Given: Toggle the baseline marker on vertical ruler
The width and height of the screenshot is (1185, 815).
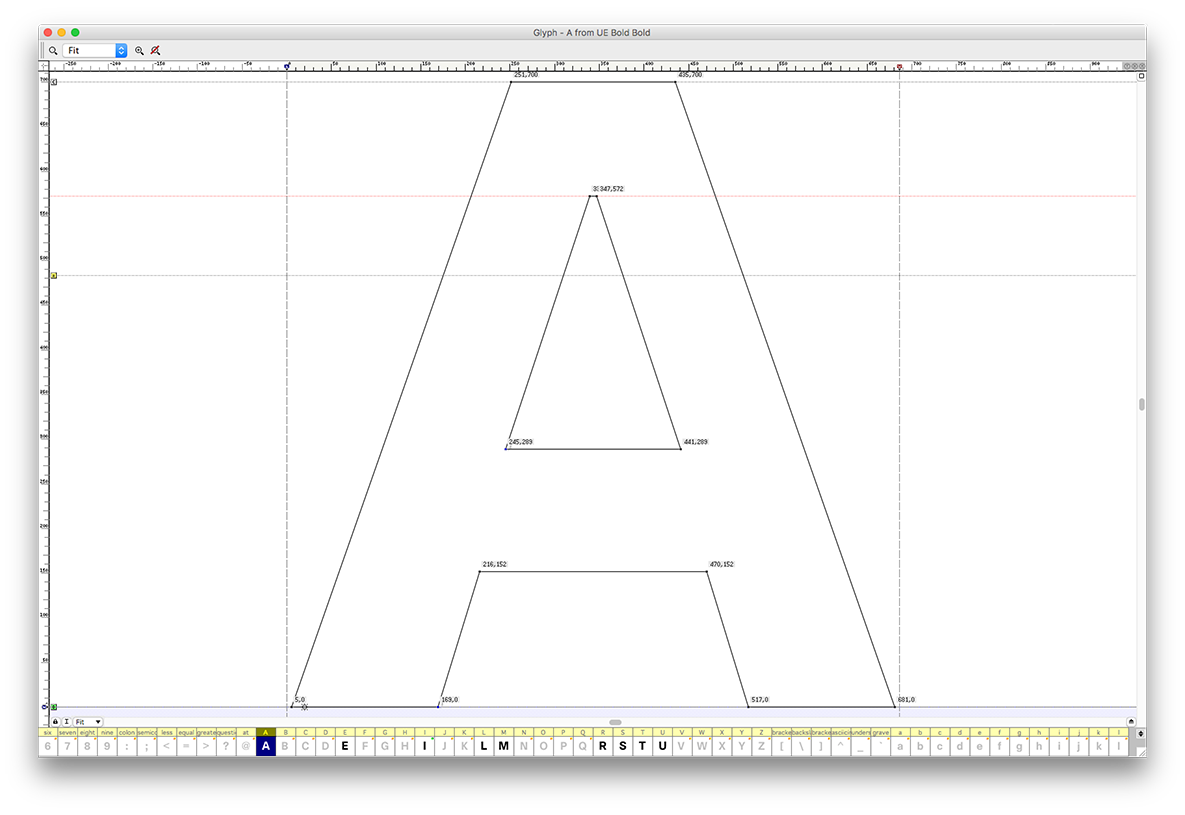Looking at the screenshot, I should 54,707.
